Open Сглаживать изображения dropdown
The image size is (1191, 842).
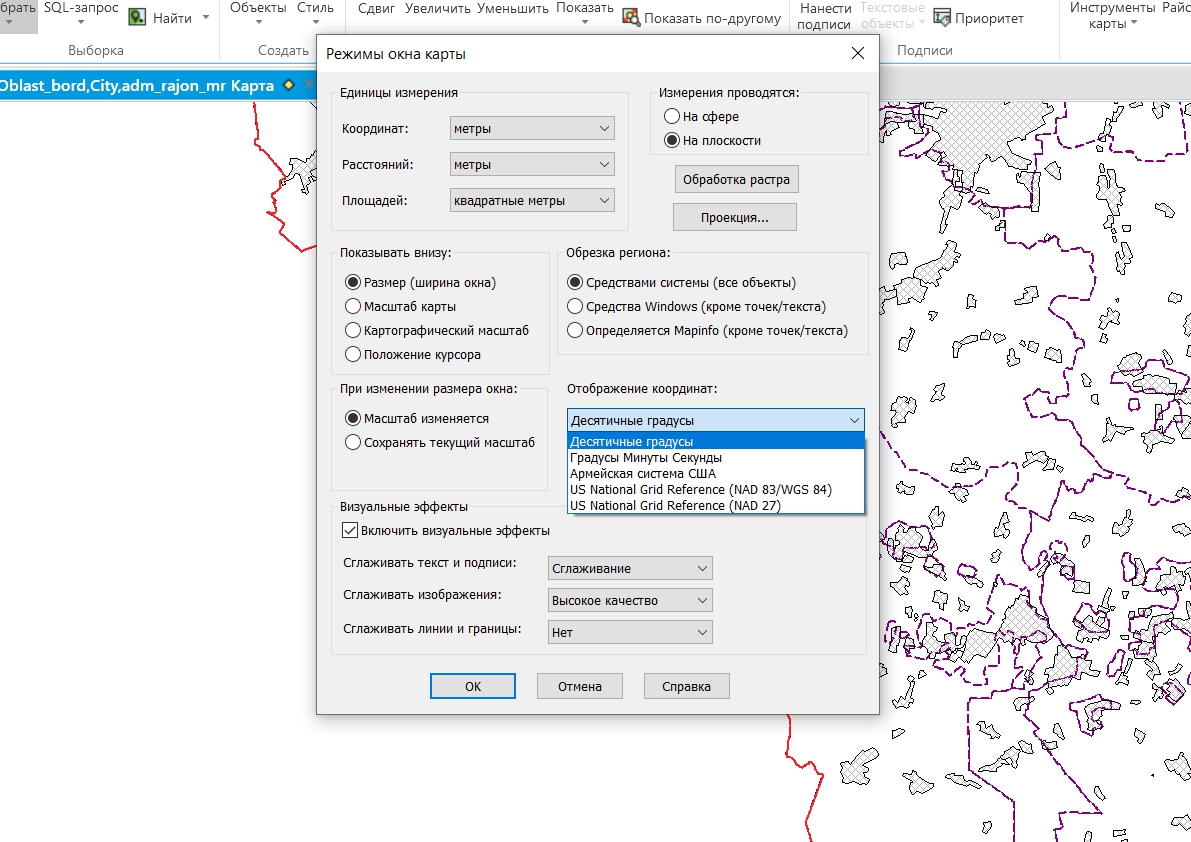(630, 600)
